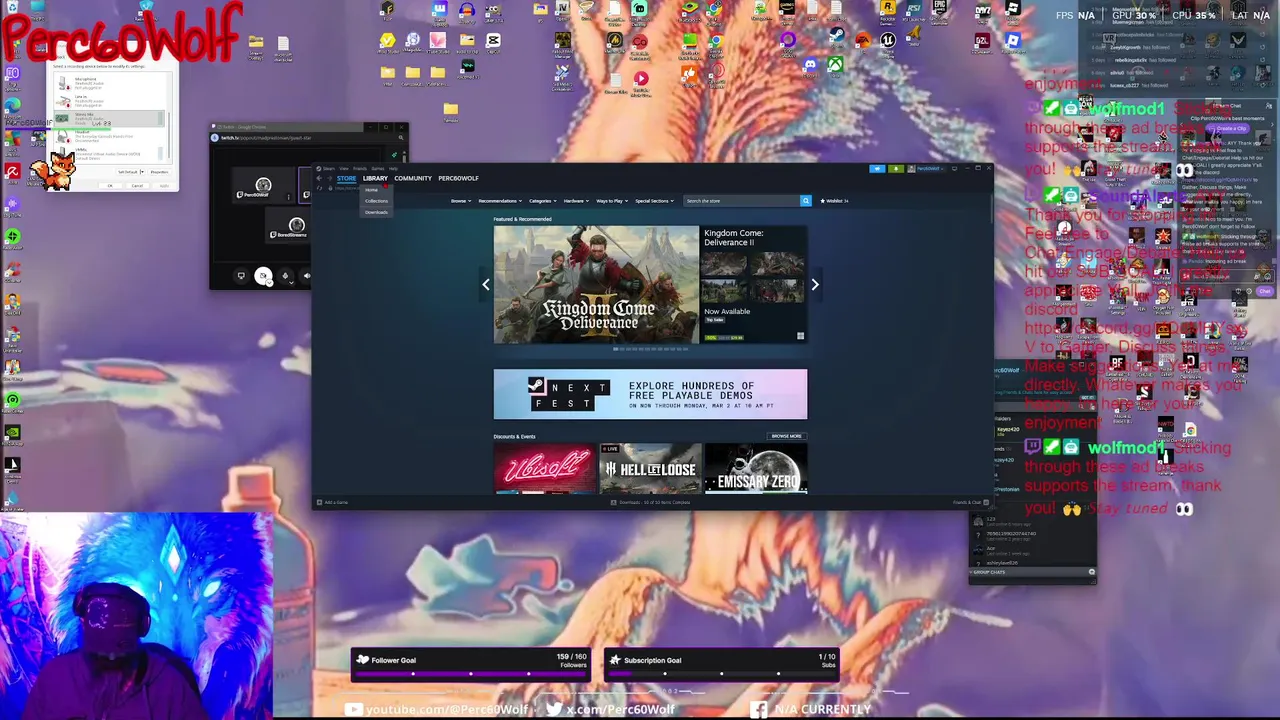Choose Collections from the Library dropdown
1280x720 pixels.
pyautogui.click(x=376, y=201)
